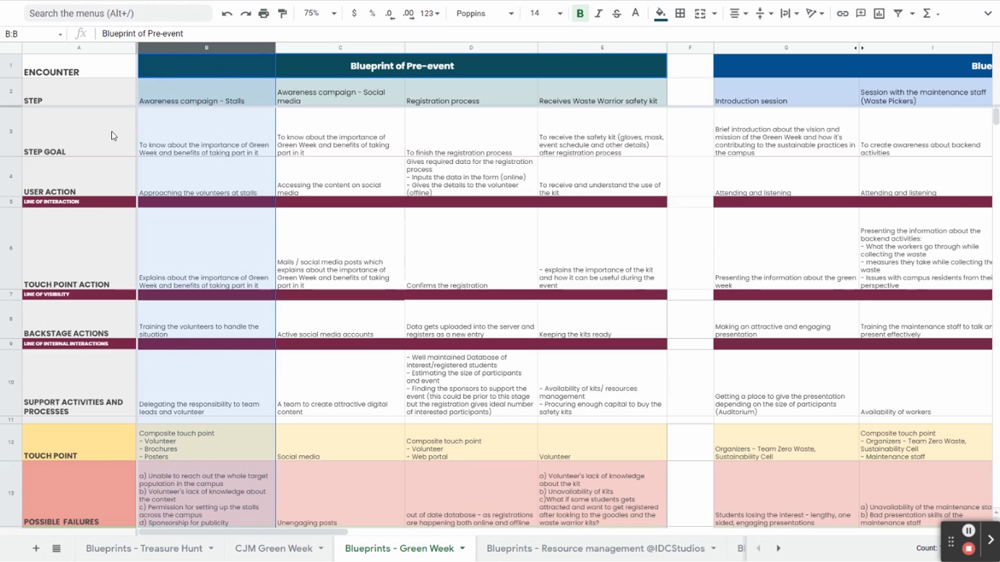1000x562 pixels.
Task: Open the Poppins font dropdown
Action: click(485, 13)
